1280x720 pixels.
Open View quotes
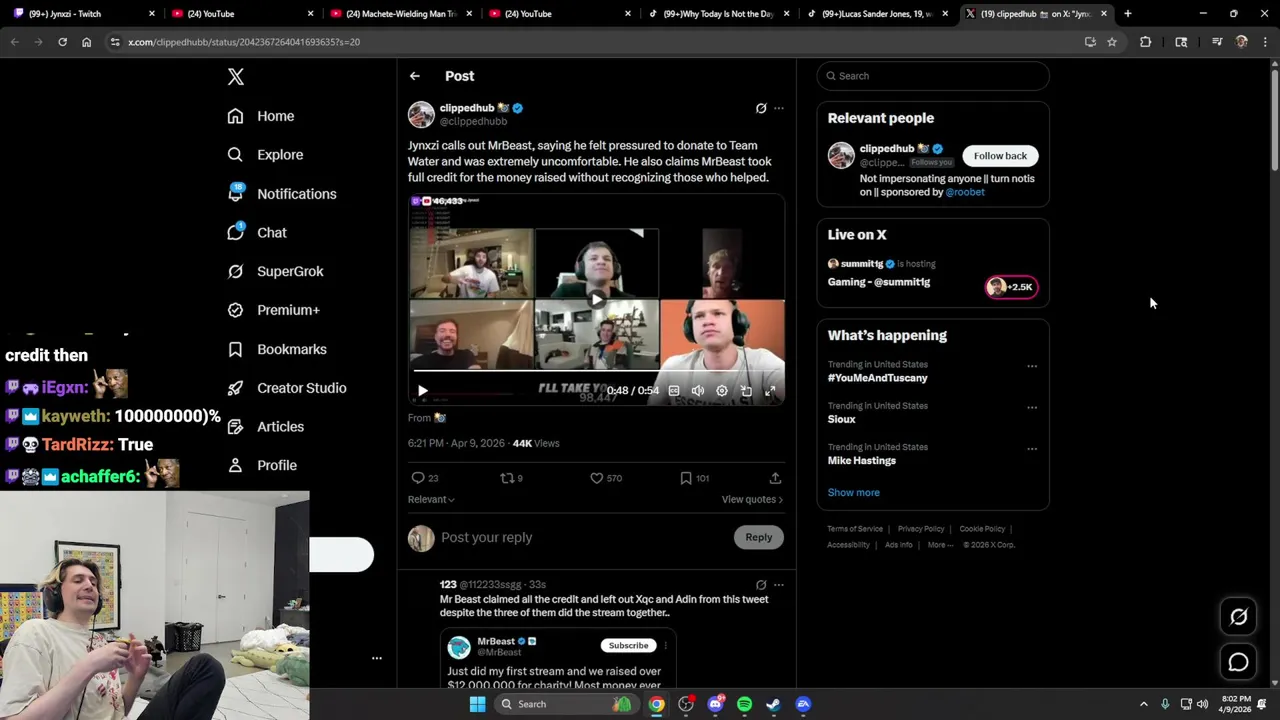(752, 499)
